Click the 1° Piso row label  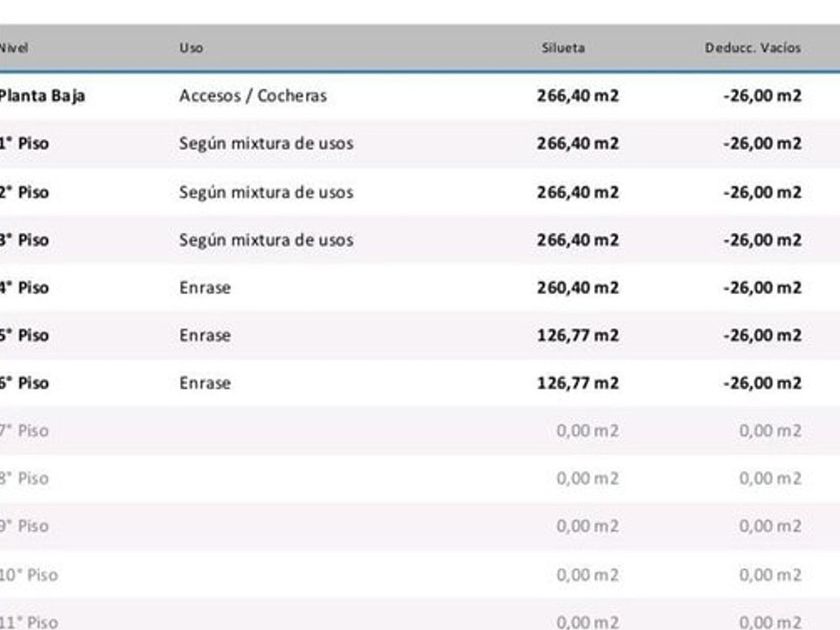coord(24,144)
